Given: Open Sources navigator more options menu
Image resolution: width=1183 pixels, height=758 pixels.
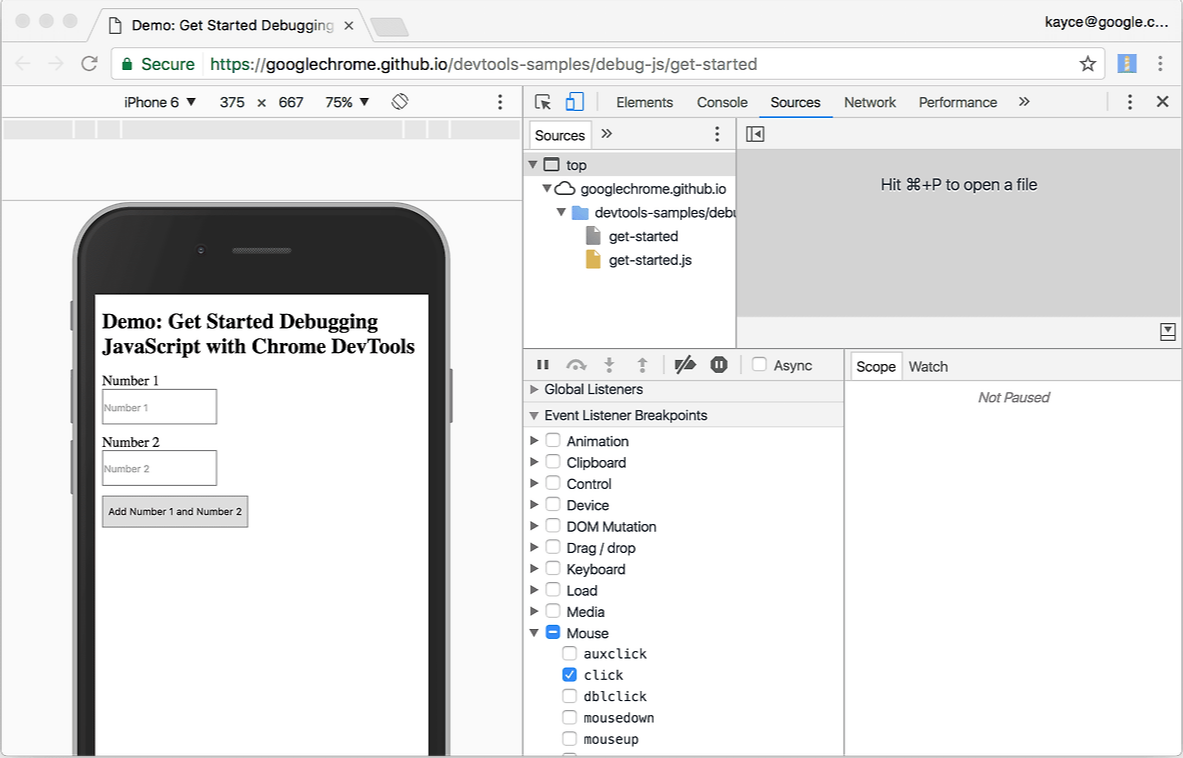Looking at the screenshot, I should coord(717,134).
